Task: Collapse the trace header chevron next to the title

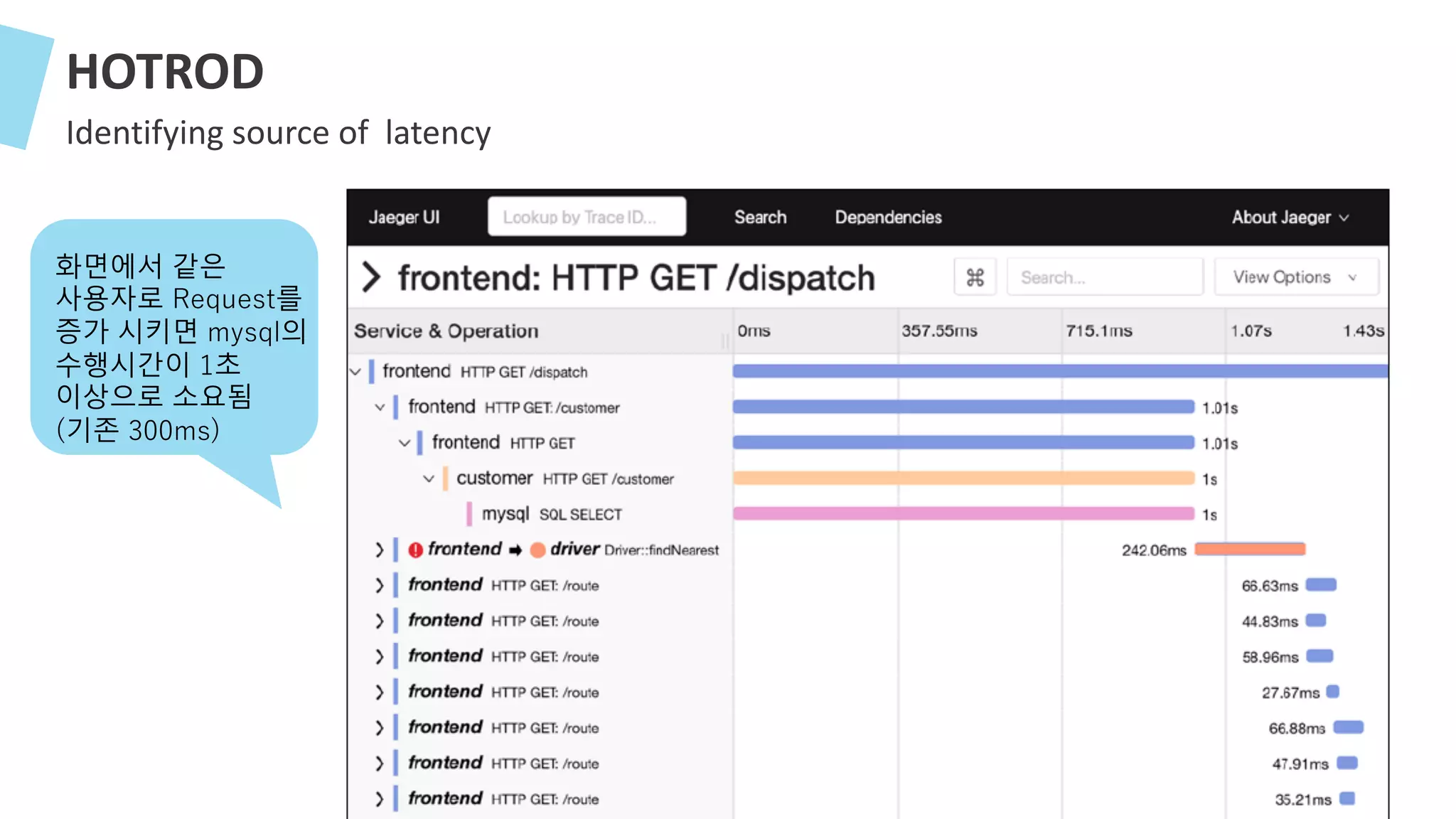Action: click(x=371, y=277)
